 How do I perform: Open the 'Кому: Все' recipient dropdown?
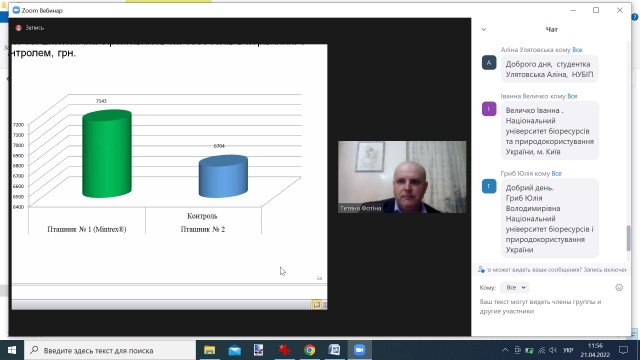tap(515, 287)
